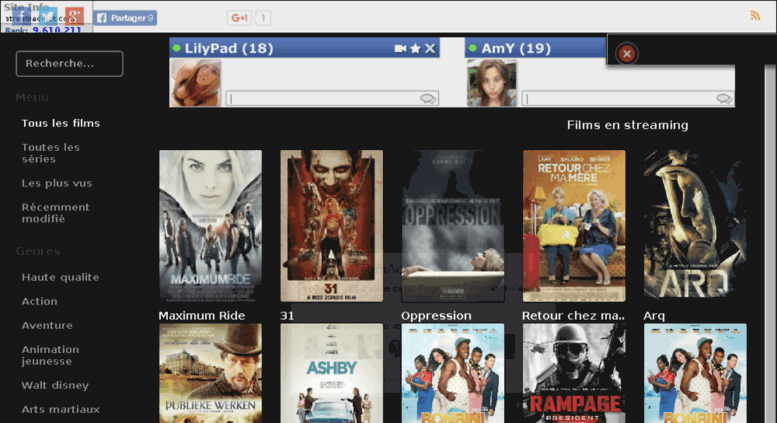The width and height of the screenshot is (777, 423).
Task: Select Action genre
Action: [x=40, y=301]
